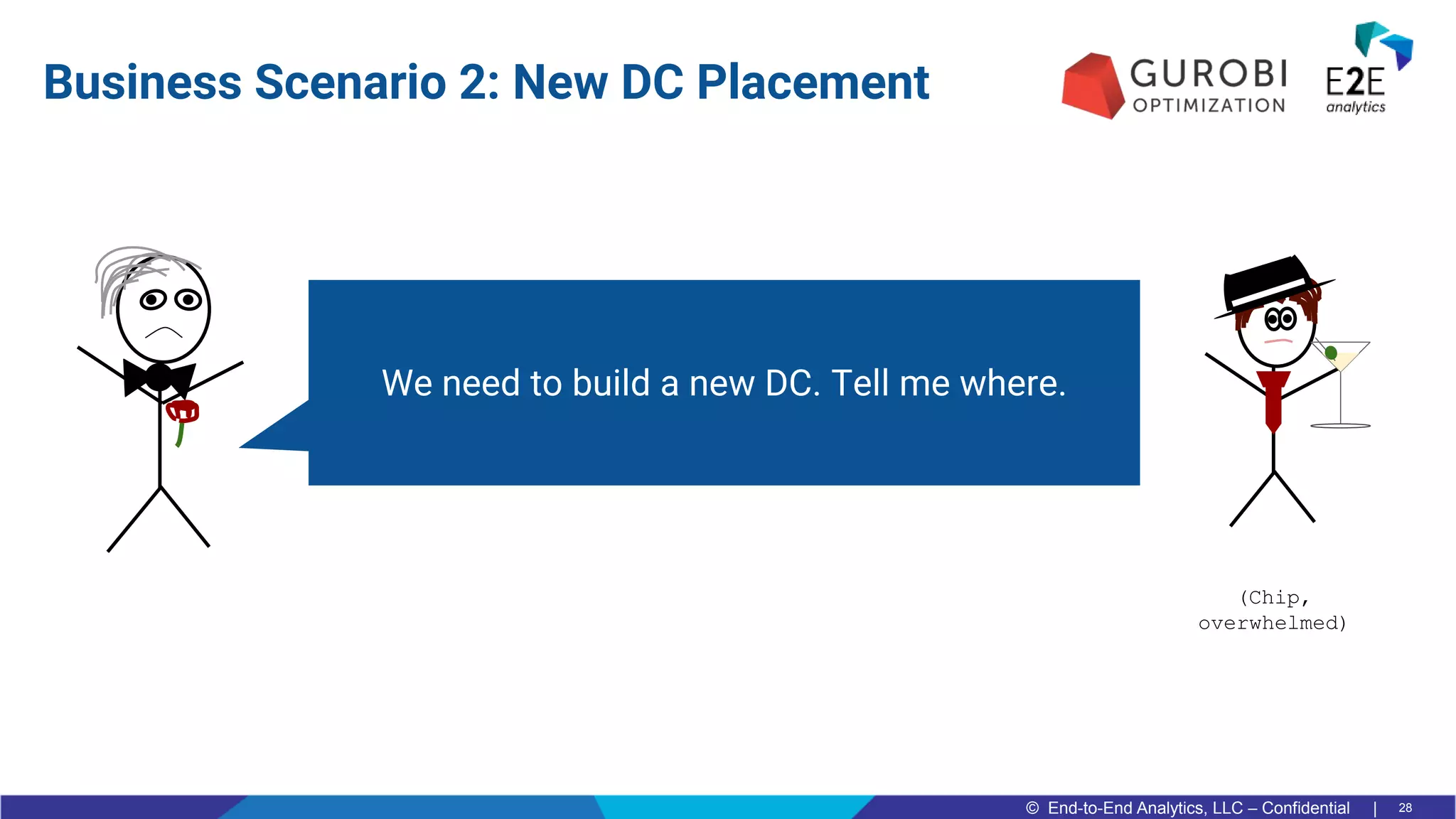
Task: Click the End-to-End Analytics confidential footer text
Action: (x=1197, y=808)
